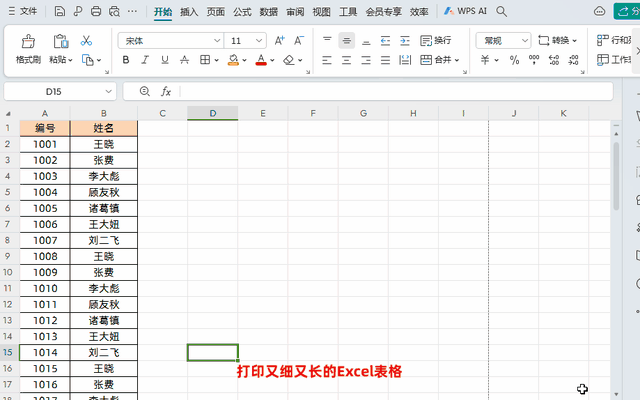Apply percent style format
The width and height of the screenshot is (640, 400).
(x=514, y=60)
